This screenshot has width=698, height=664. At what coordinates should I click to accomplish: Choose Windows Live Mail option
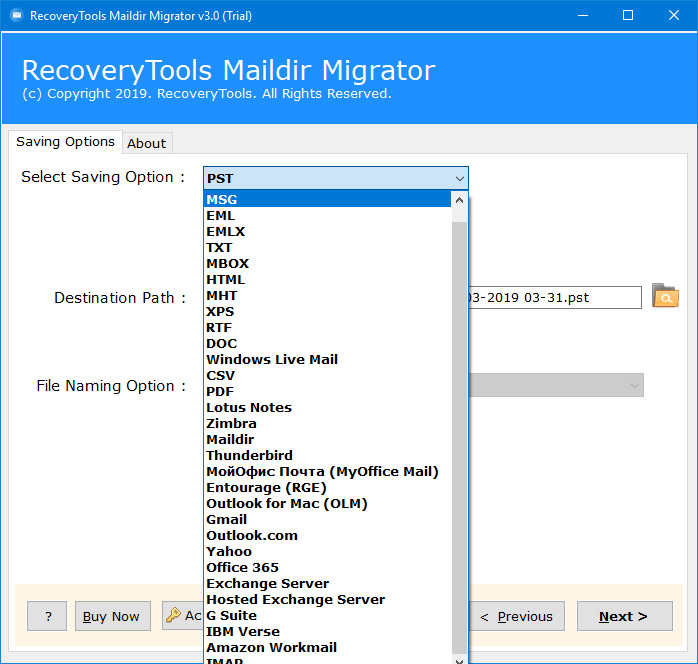(x=328, y=360)
